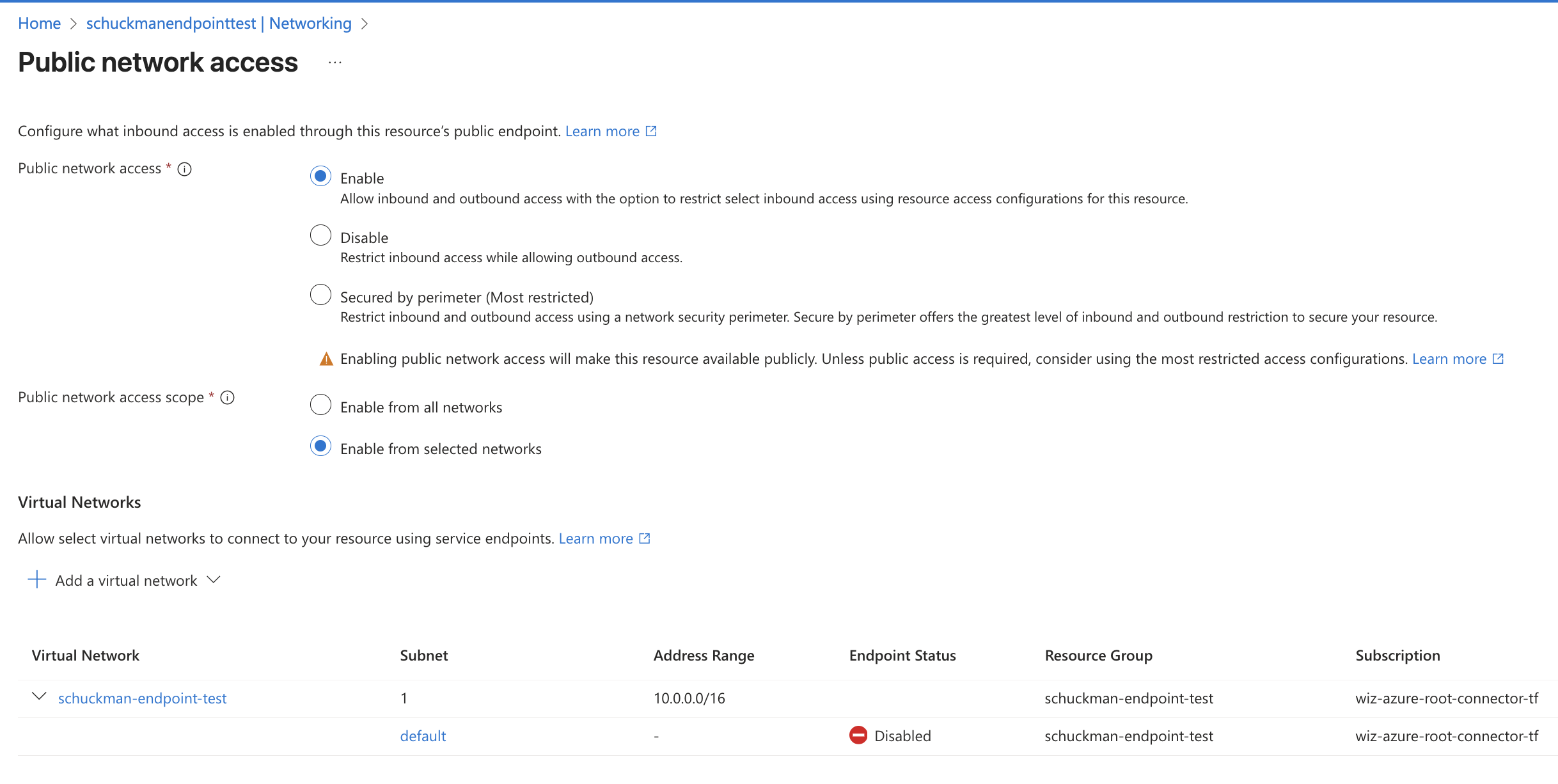The height and width of the screenshot is (784, 1558).
Task: Click the plus icon for Add a virtual network
Action: click(x=36, y=579)
